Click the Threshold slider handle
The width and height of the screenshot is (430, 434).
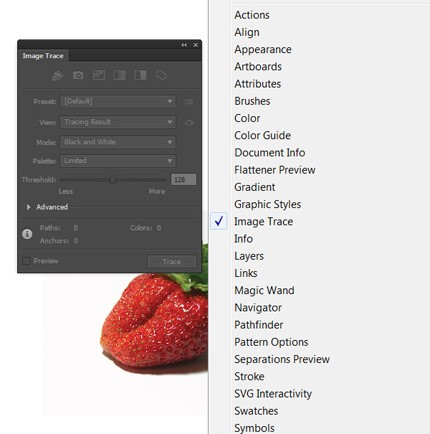point(113,180)
